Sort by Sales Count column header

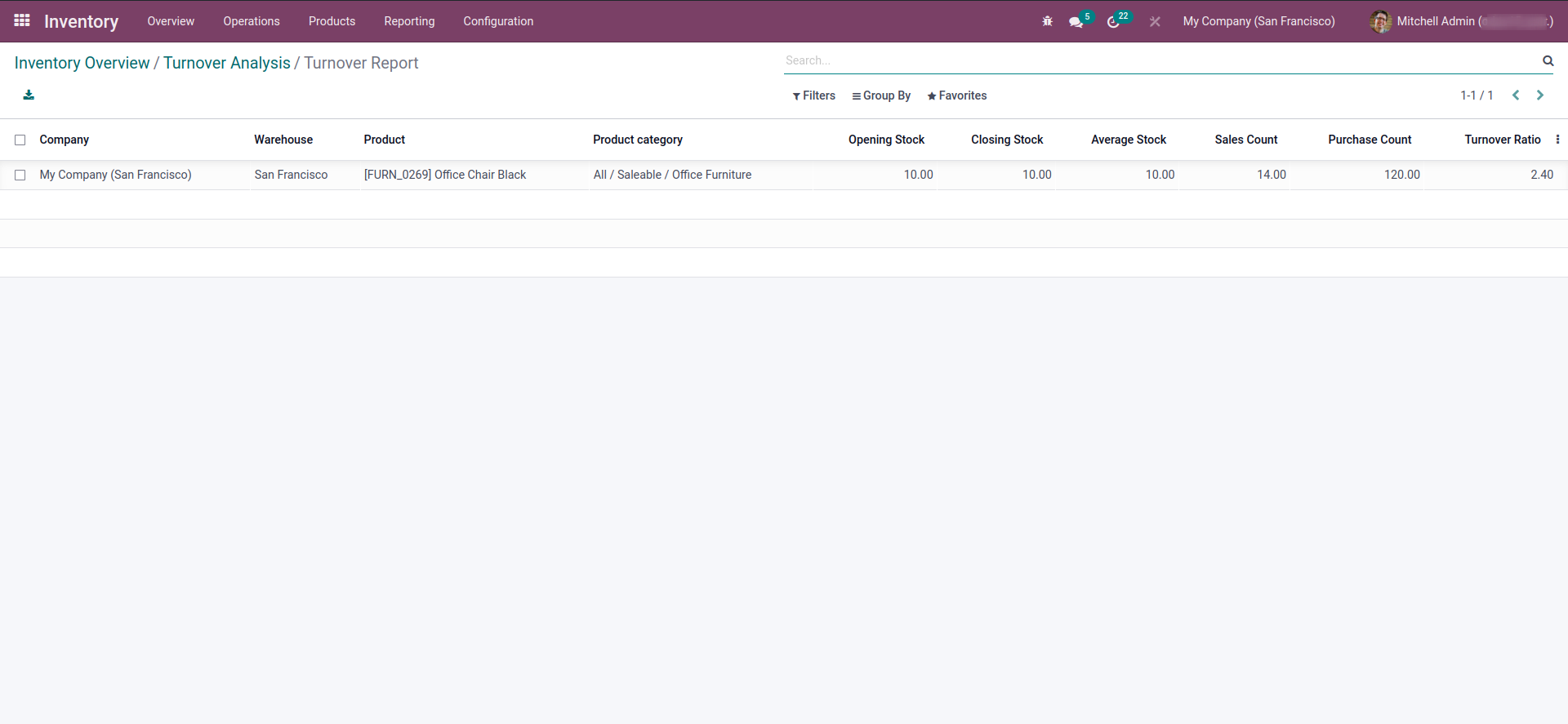1246,140
